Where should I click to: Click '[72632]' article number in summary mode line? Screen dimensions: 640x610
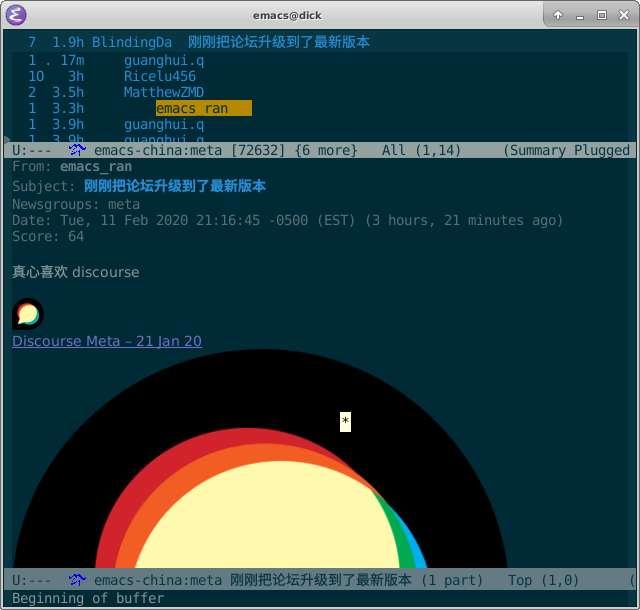258,150
